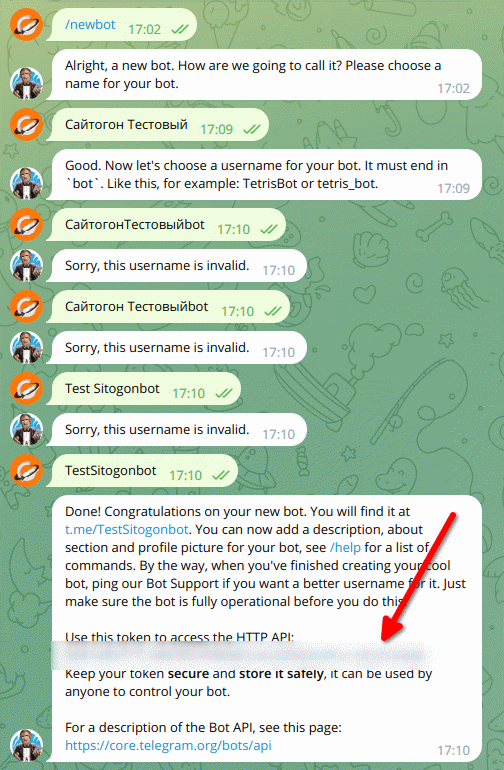The width and height of the screenshot is (504, 770).
Task: Click the /newbot command link
Action: click(90, 25)
